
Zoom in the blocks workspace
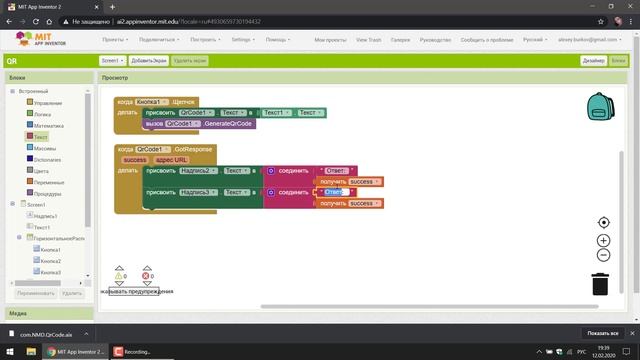pos(603,240)
